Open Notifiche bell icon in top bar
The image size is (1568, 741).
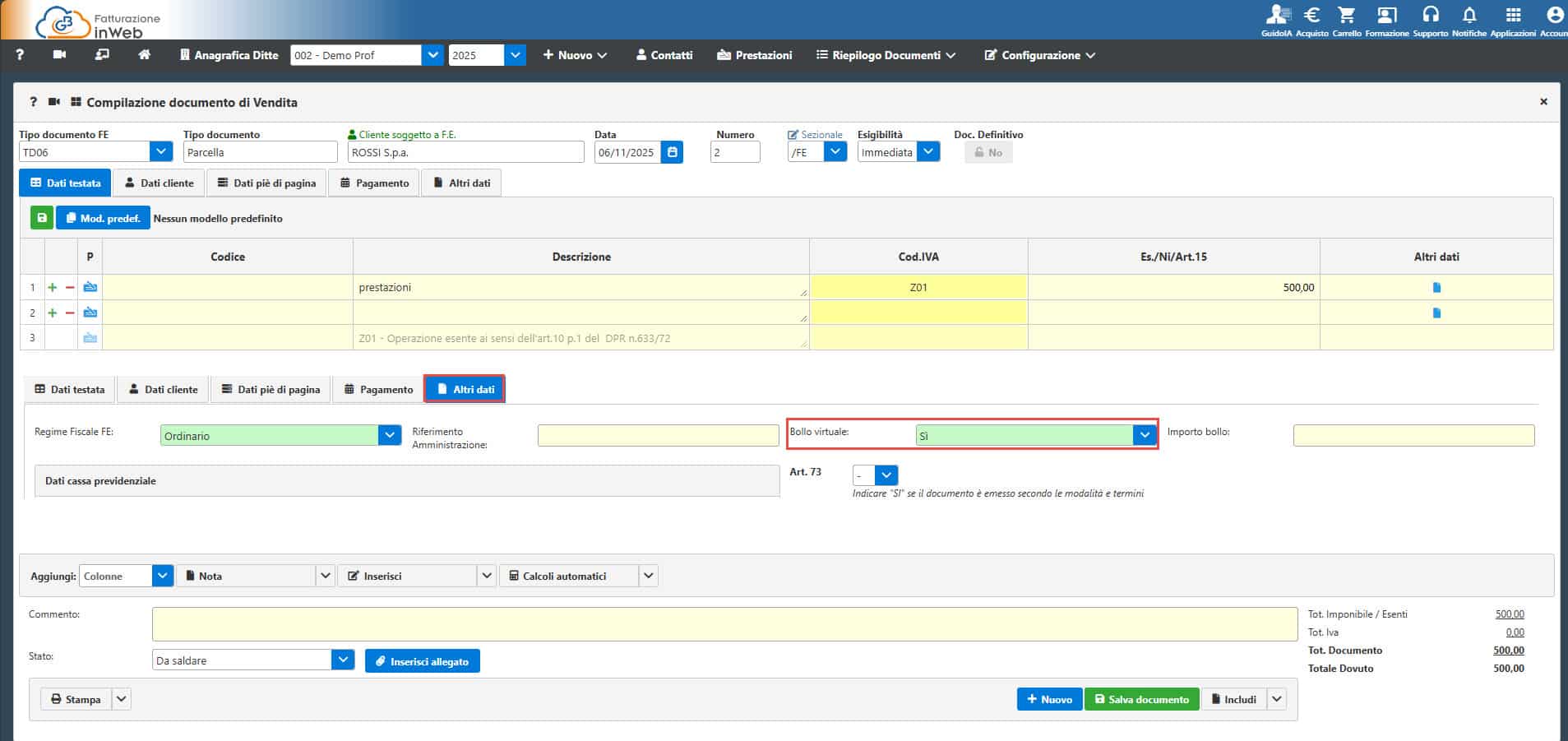pyautogui.click(x=1469, y=15)
